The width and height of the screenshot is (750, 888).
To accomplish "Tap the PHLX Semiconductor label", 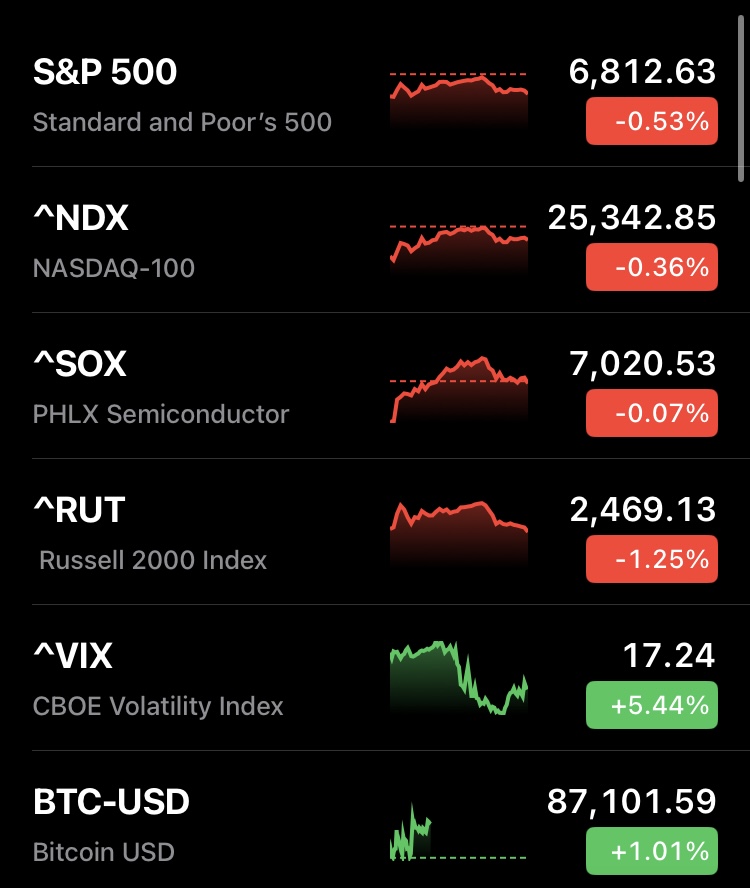I will 161,414.
